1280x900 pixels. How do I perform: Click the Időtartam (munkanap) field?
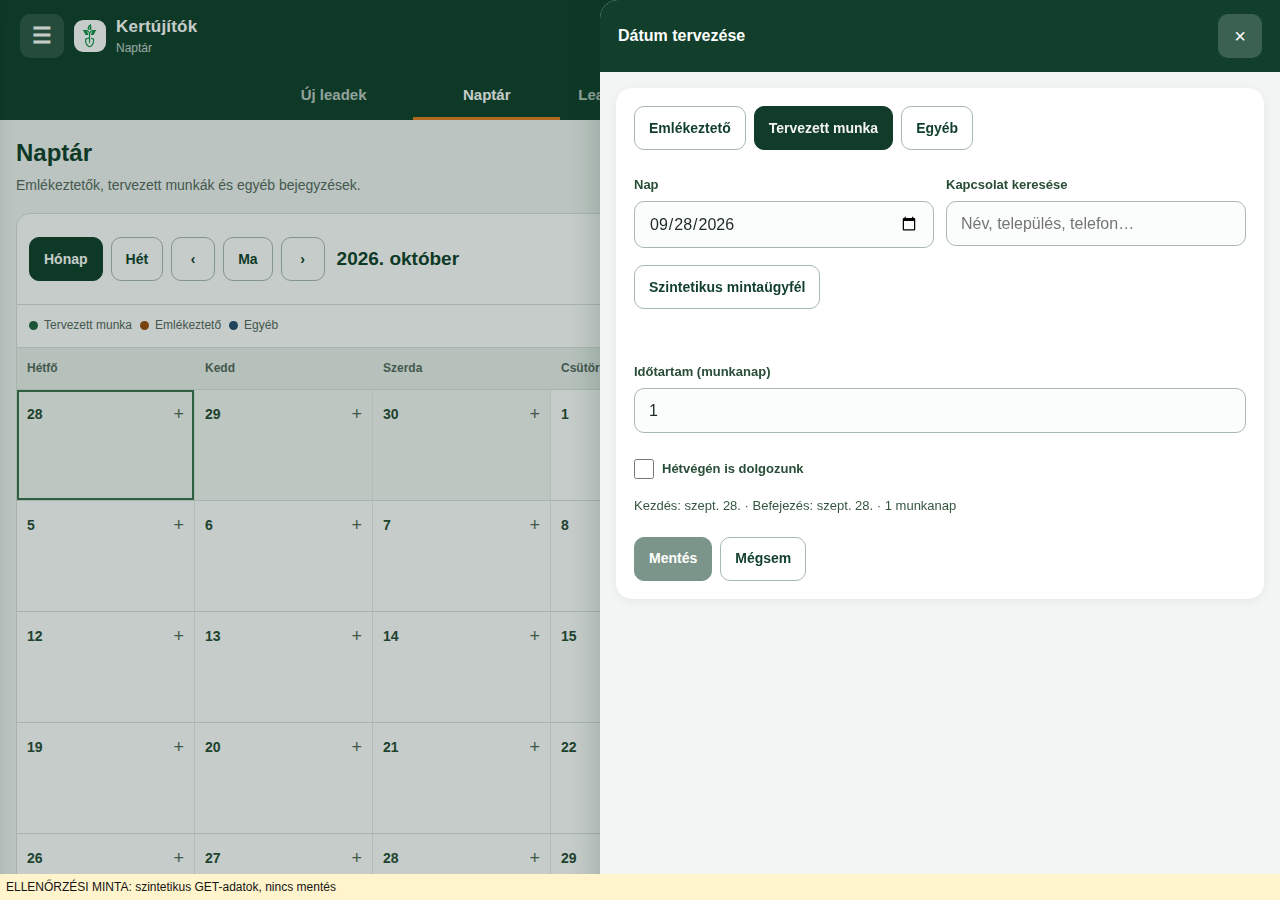click(x=940, y=410)
